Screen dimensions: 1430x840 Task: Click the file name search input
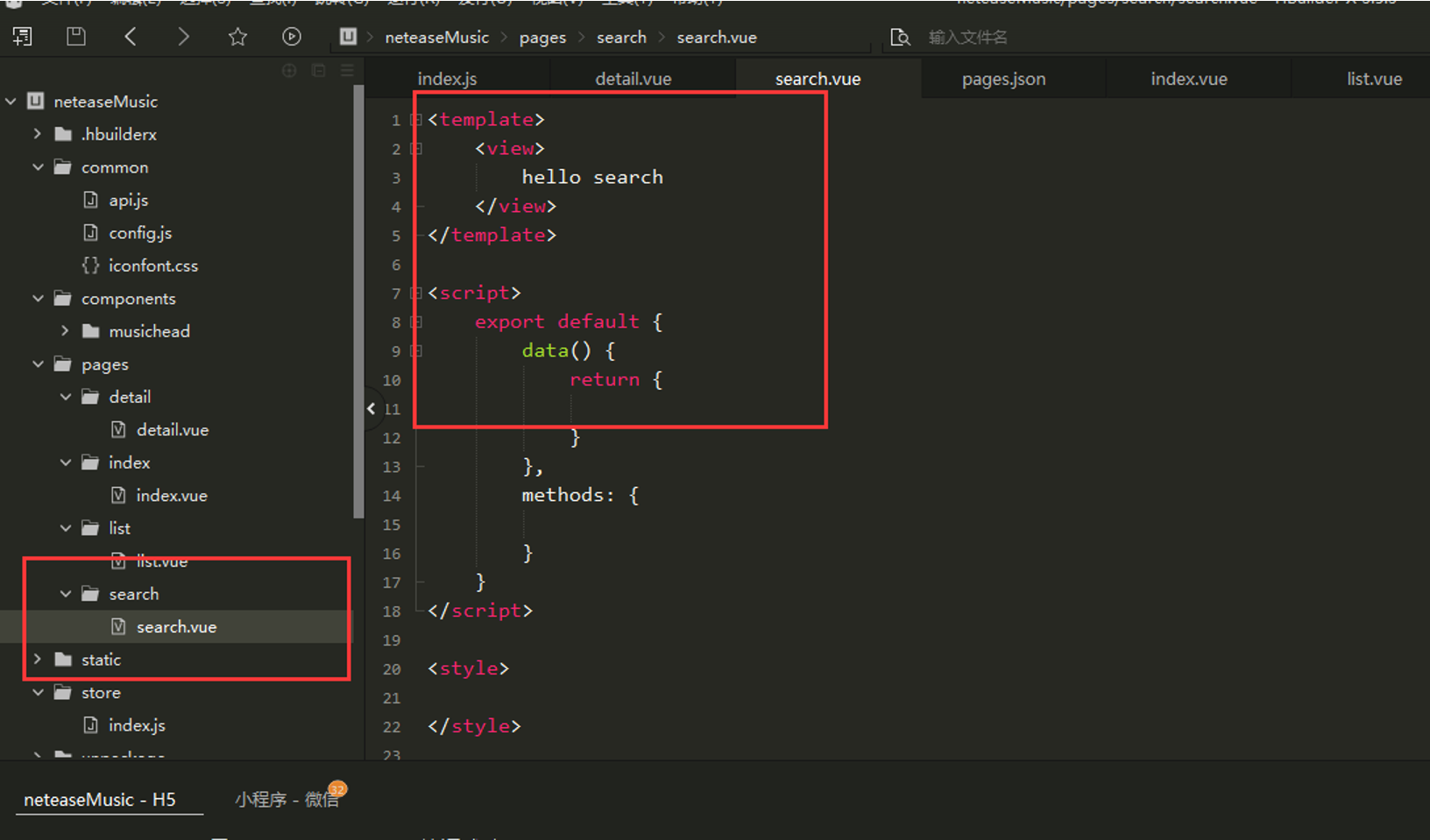[967, 37]
